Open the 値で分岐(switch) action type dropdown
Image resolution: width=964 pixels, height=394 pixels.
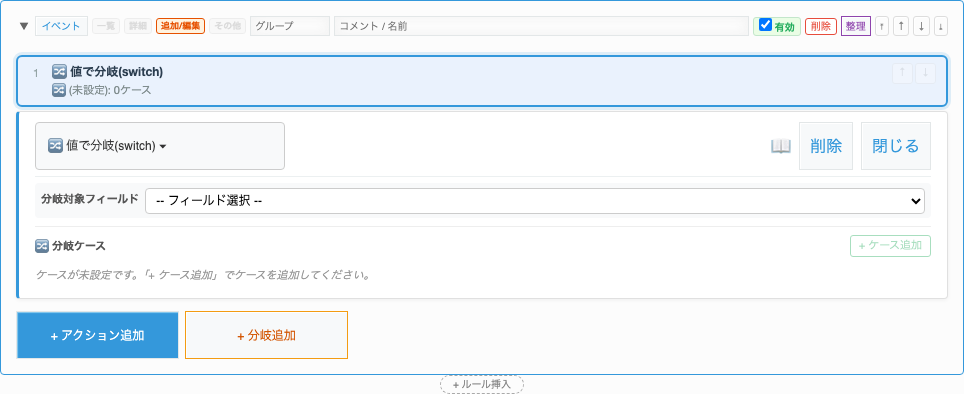160,146
